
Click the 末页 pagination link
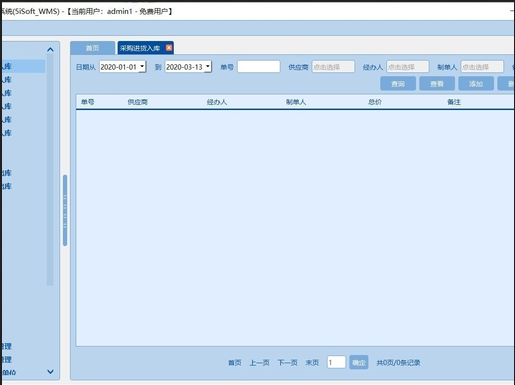(x=312, y=363)
